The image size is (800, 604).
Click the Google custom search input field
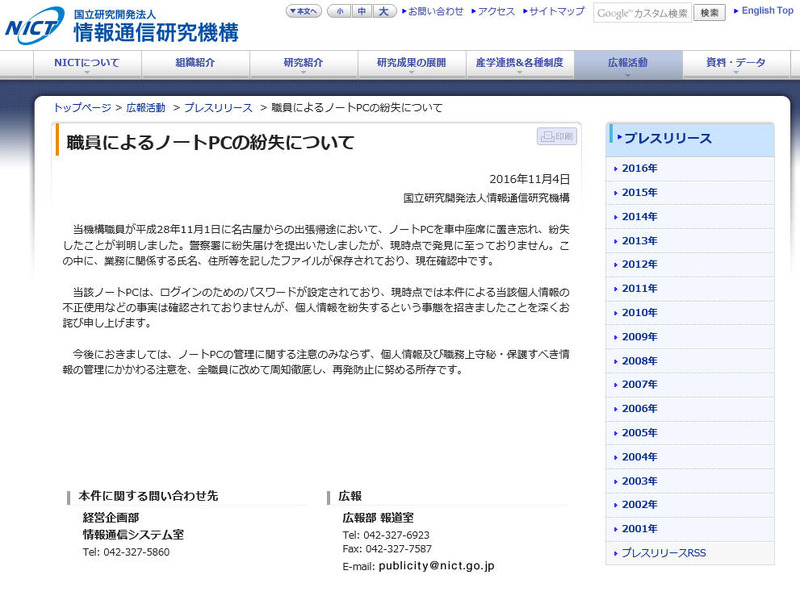tap(642, 13)
